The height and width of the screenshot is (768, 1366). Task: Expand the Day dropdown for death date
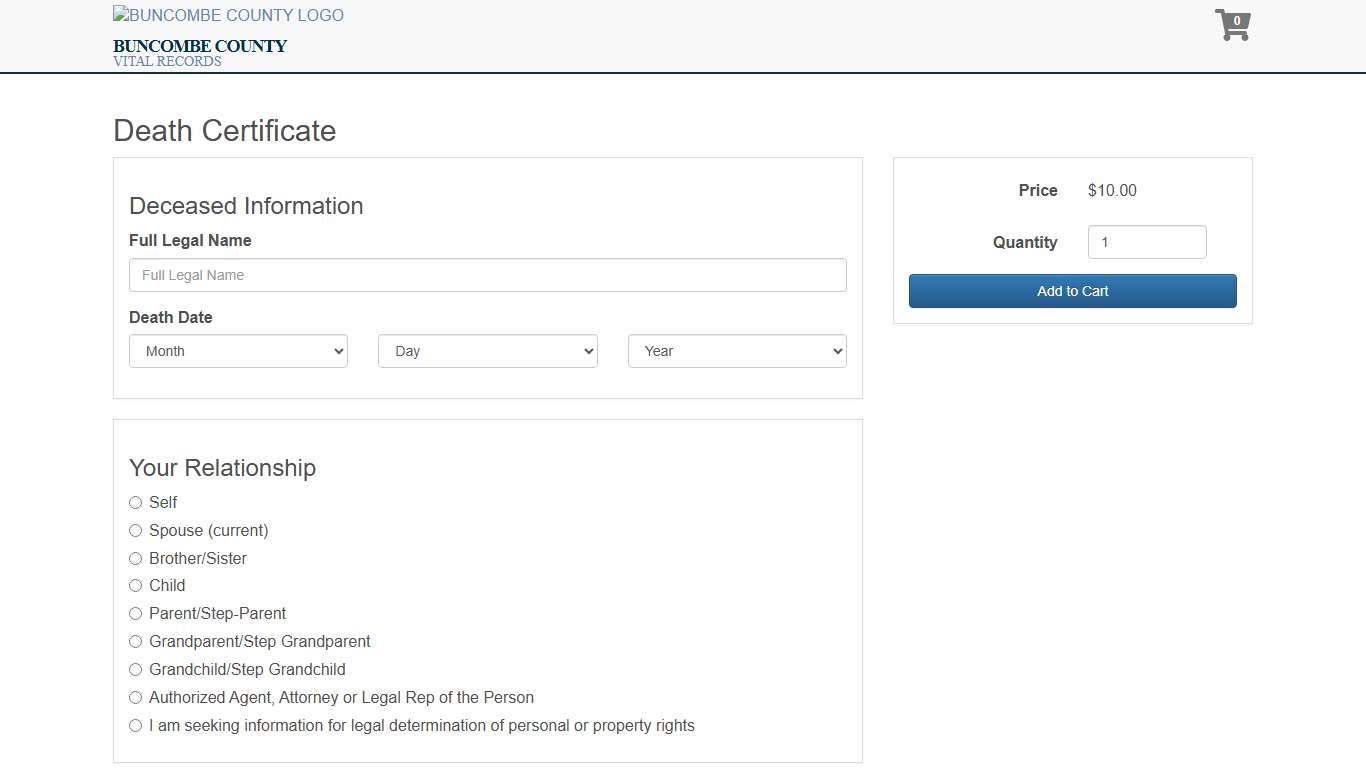pyautogui.click(x=487, y=351)
